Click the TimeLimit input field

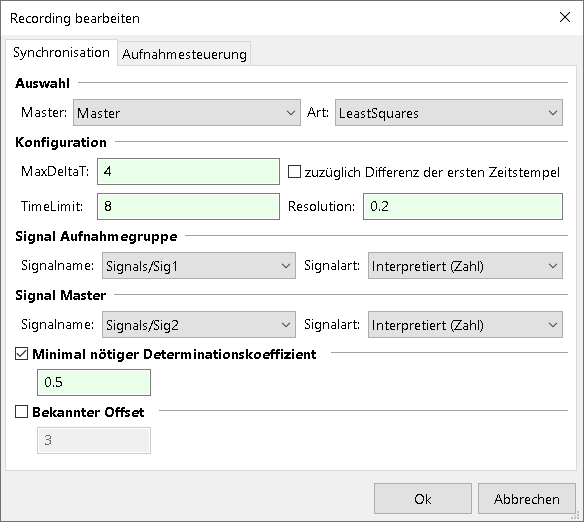(x=188, y=206)
